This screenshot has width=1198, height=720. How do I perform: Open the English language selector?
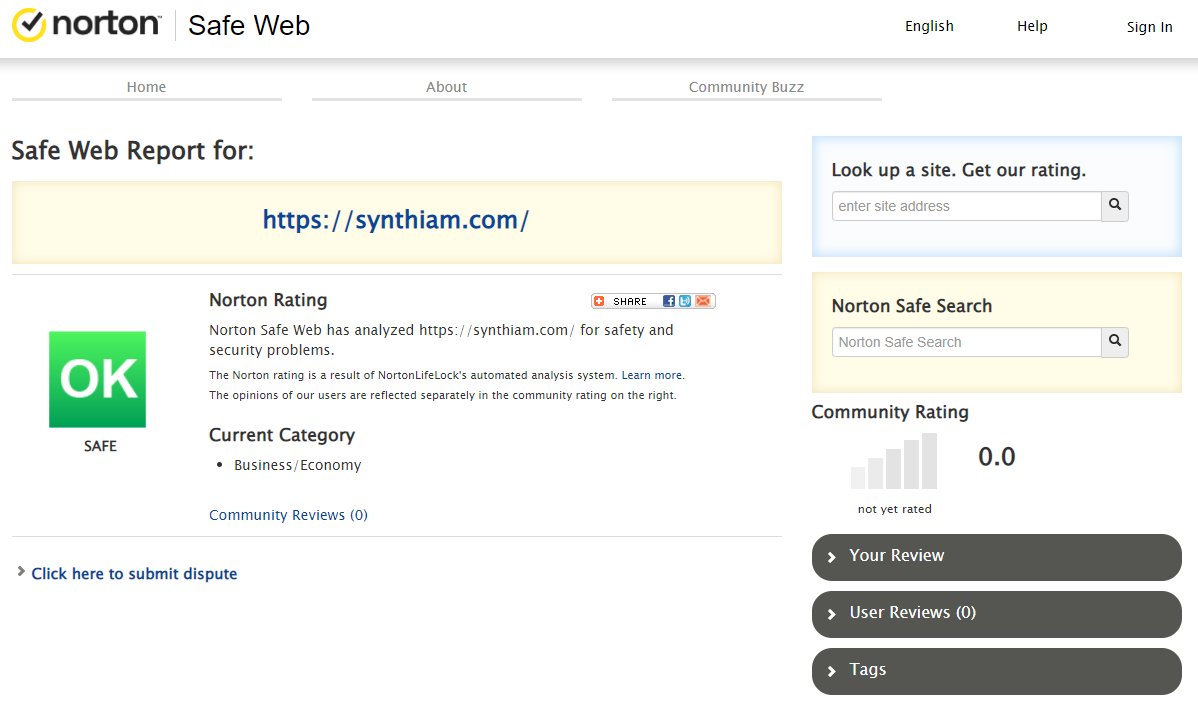pos(929,26)
